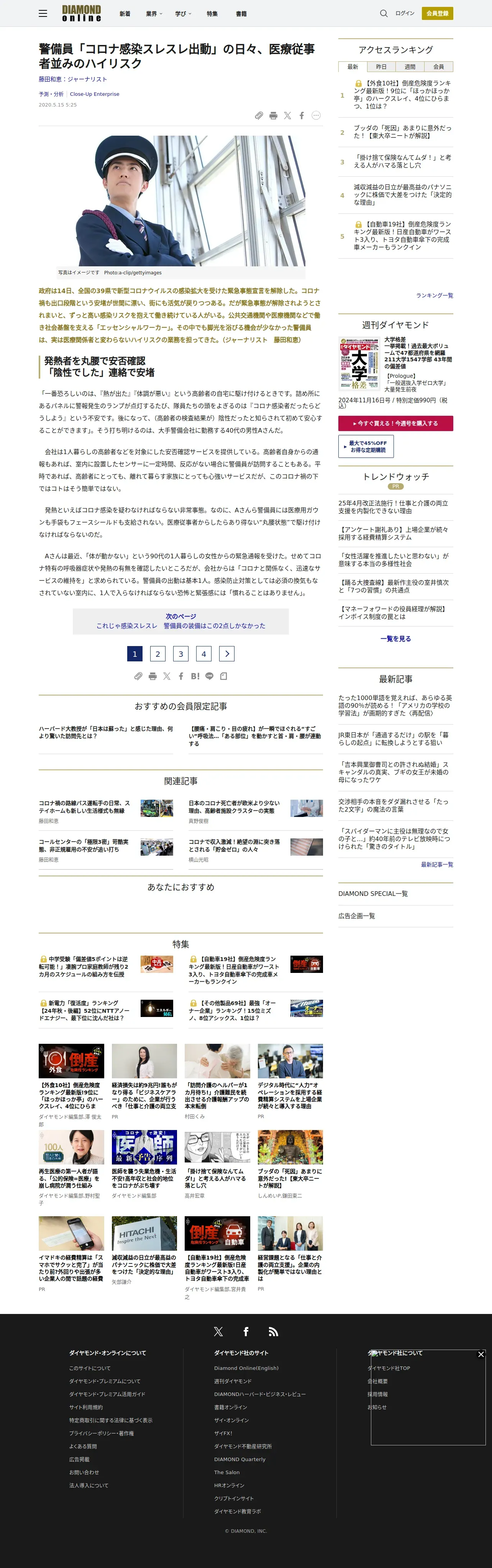Click the header search magnifier icon
This screenshot has height=1568, width=492.
tap(384, 13)
